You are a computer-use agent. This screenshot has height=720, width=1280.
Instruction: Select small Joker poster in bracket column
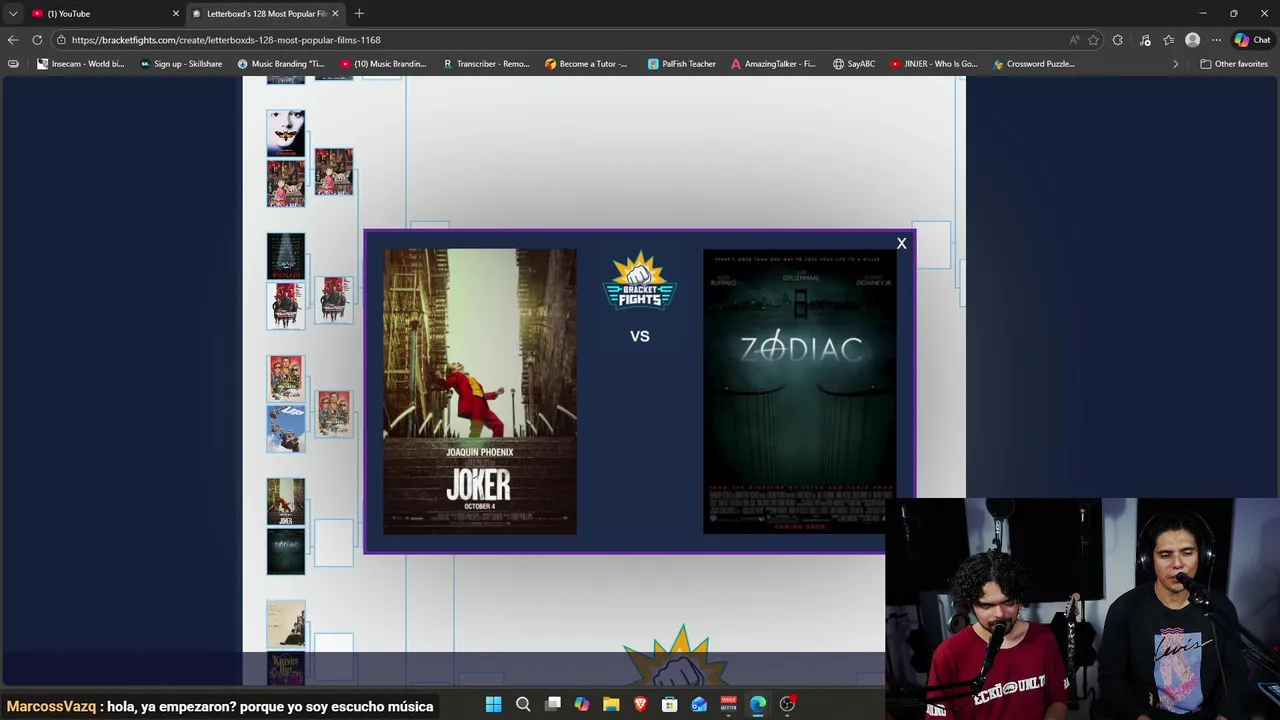click(286, 502)
